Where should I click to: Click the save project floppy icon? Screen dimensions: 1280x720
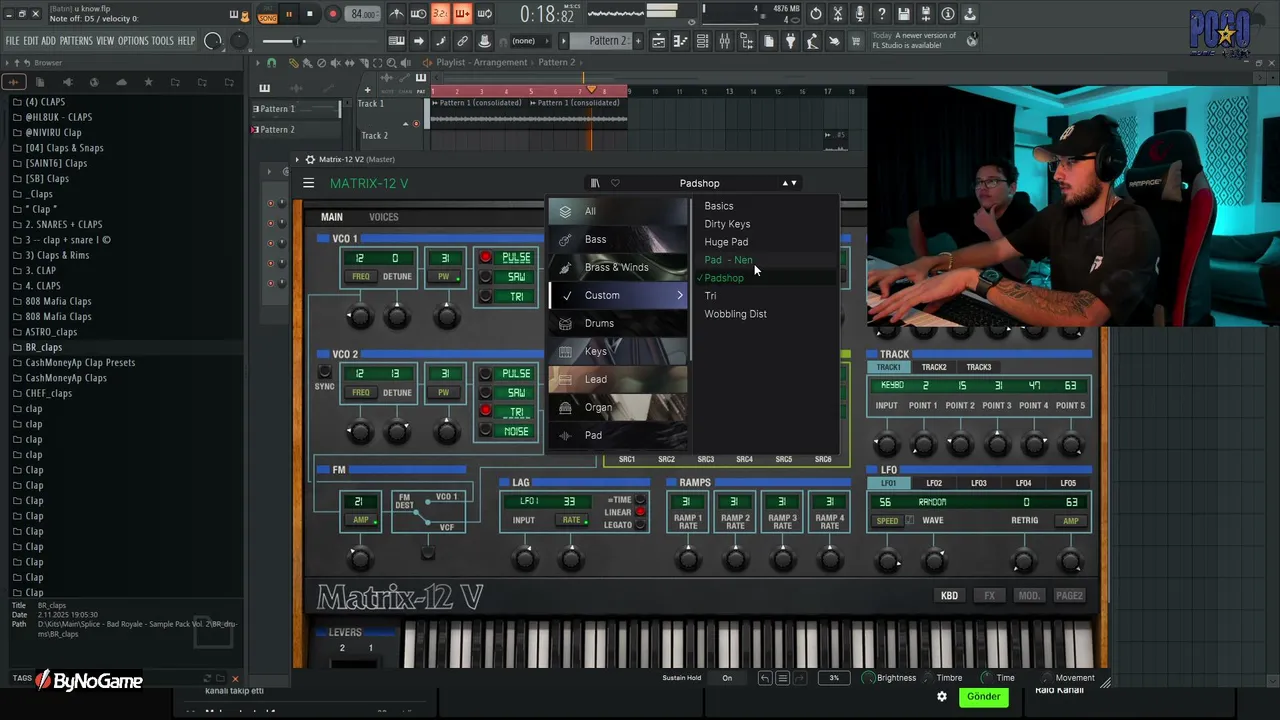coord(904,14)
